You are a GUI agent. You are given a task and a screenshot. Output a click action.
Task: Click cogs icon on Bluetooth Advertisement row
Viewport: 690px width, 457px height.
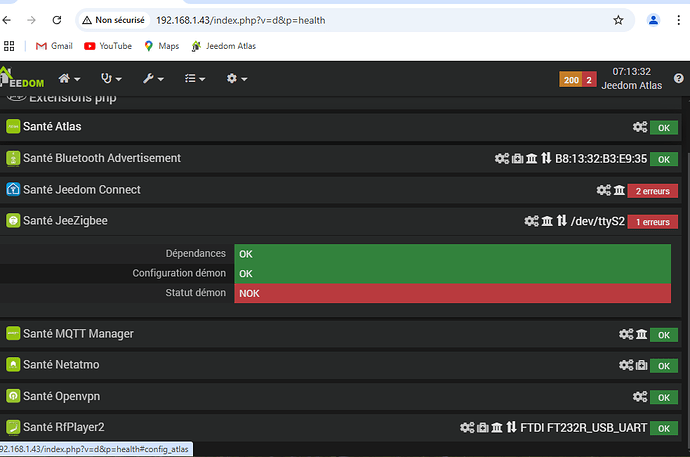click(x=502, y=158)
